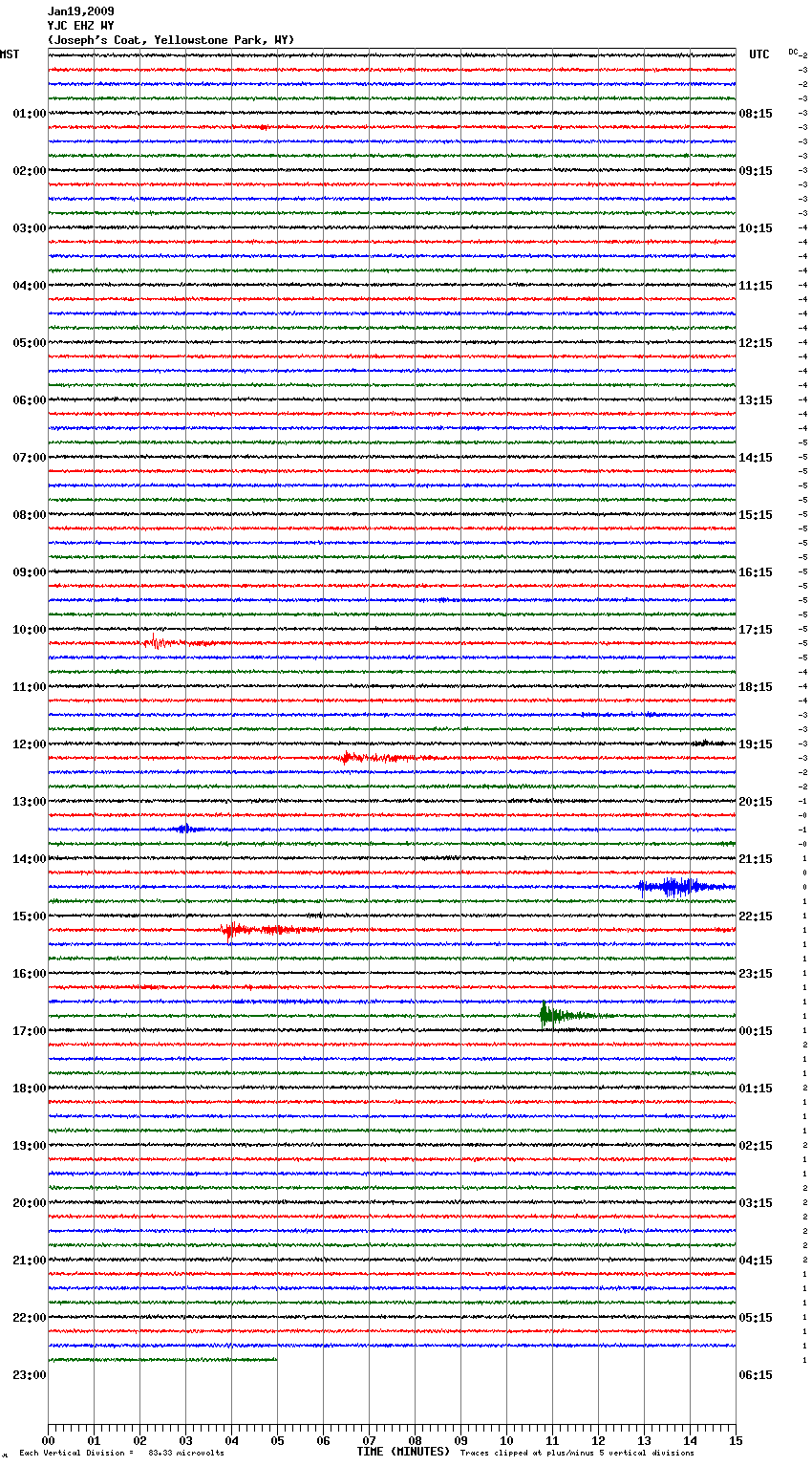Select the 01:00 MST time label
The height and width of the screenshot is (1466, 812).
click(29, 114)
